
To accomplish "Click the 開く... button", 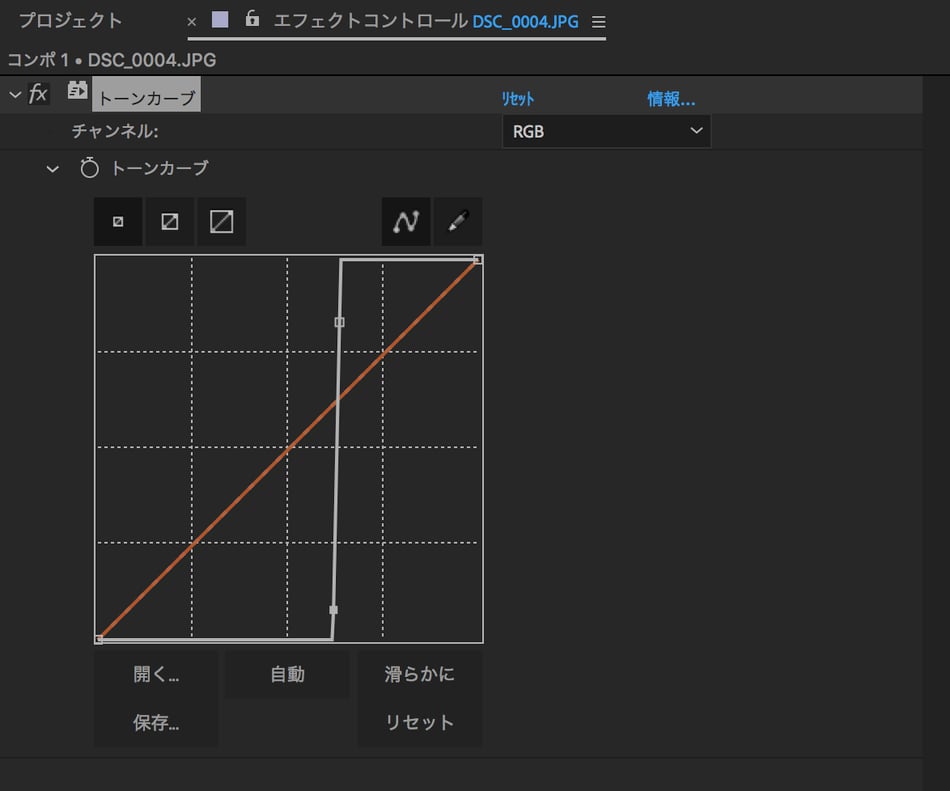I will [x=156, y=674].
